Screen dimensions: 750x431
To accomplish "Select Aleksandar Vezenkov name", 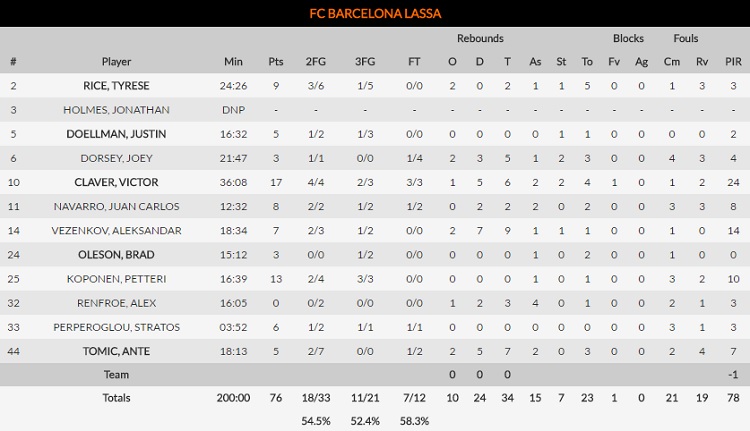I will 116,230.
